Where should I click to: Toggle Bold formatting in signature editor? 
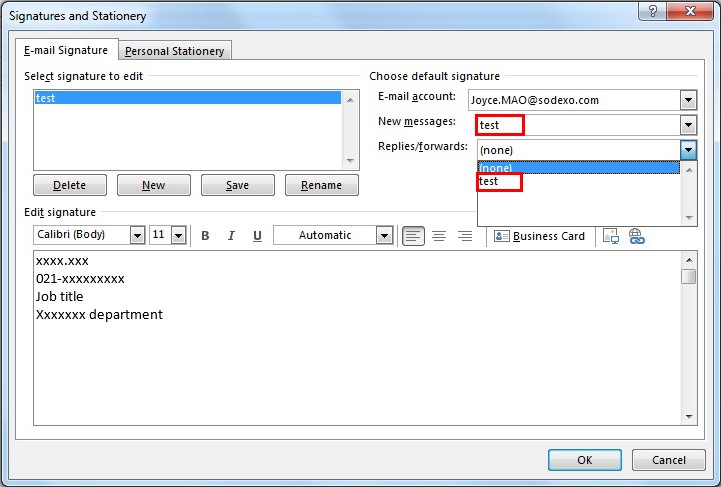[205, 235]
